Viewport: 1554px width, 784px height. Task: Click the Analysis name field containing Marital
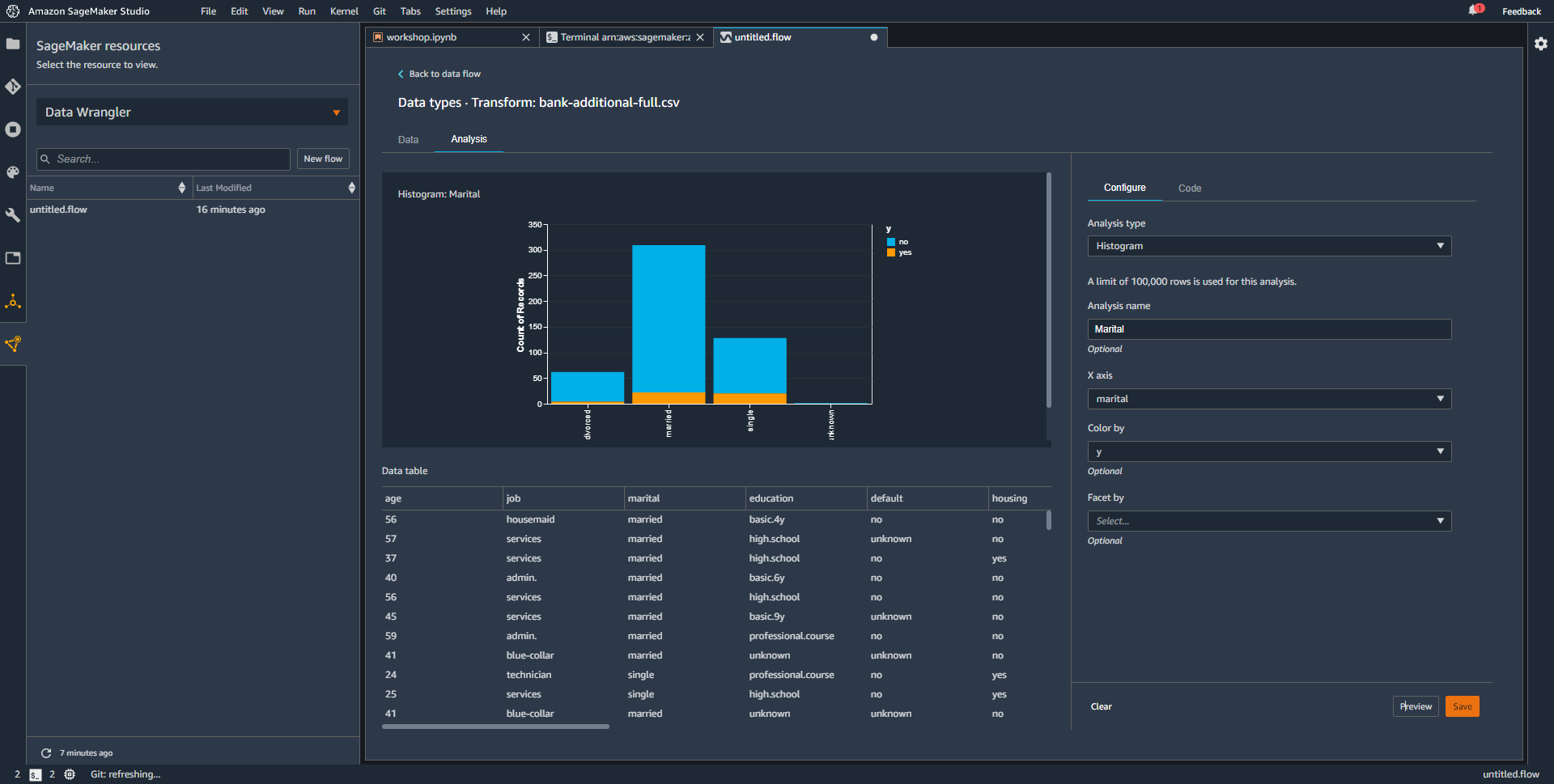click(1269, 329)
